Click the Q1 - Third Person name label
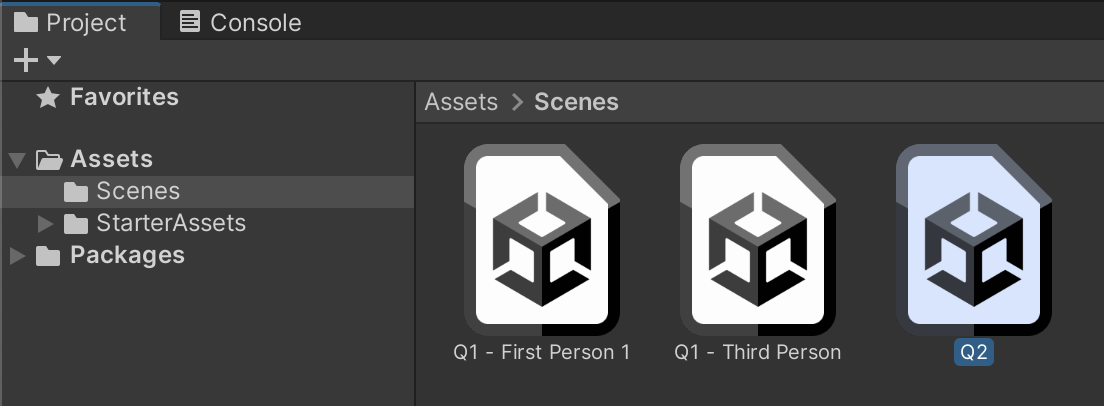Image resolution: width=1104 pixels, height=406 pixels. (x=757, y=352)
